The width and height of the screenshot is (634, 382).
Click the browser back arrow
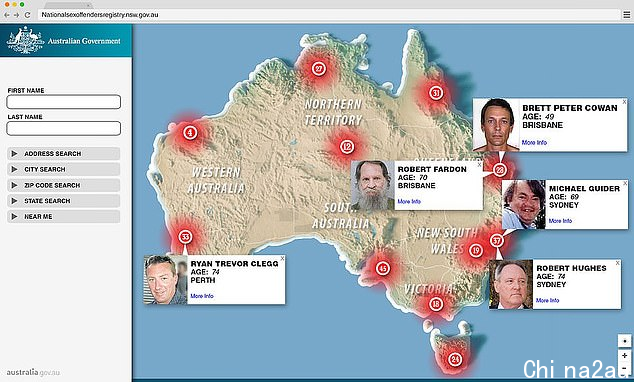6,15
